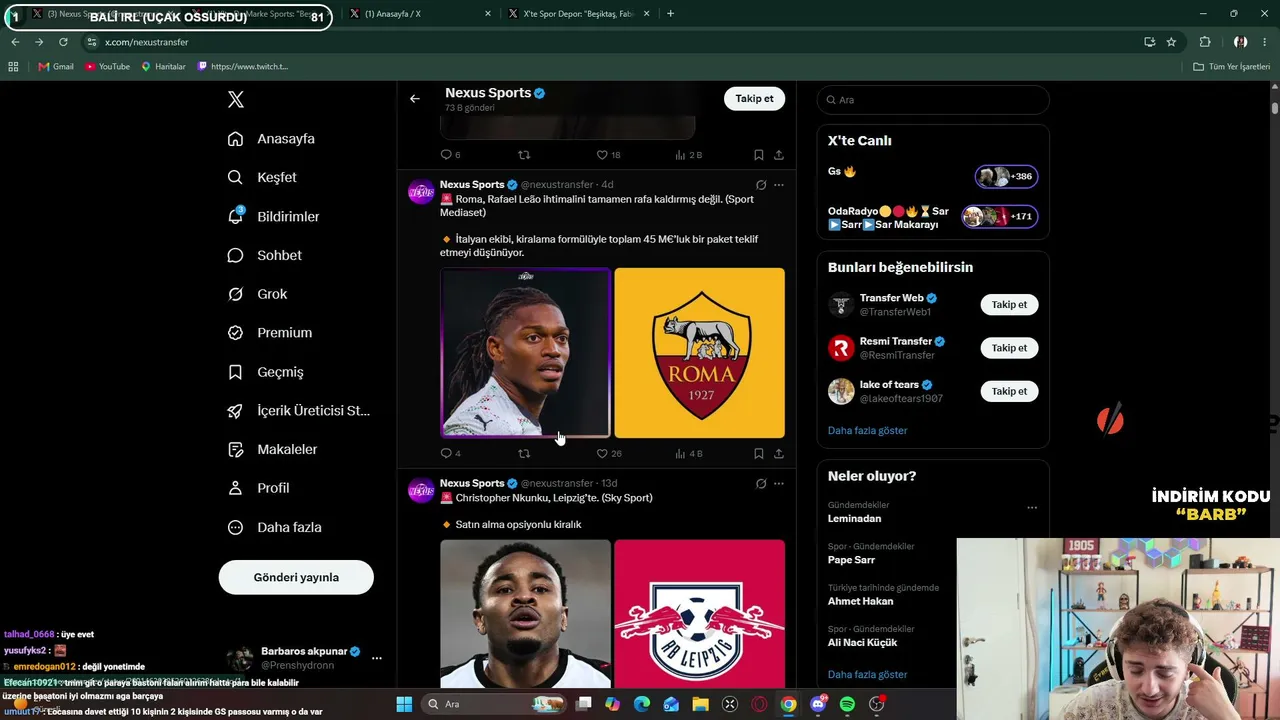
Task: Click the X logo in the sidebar
Action: tap(236, 100)
